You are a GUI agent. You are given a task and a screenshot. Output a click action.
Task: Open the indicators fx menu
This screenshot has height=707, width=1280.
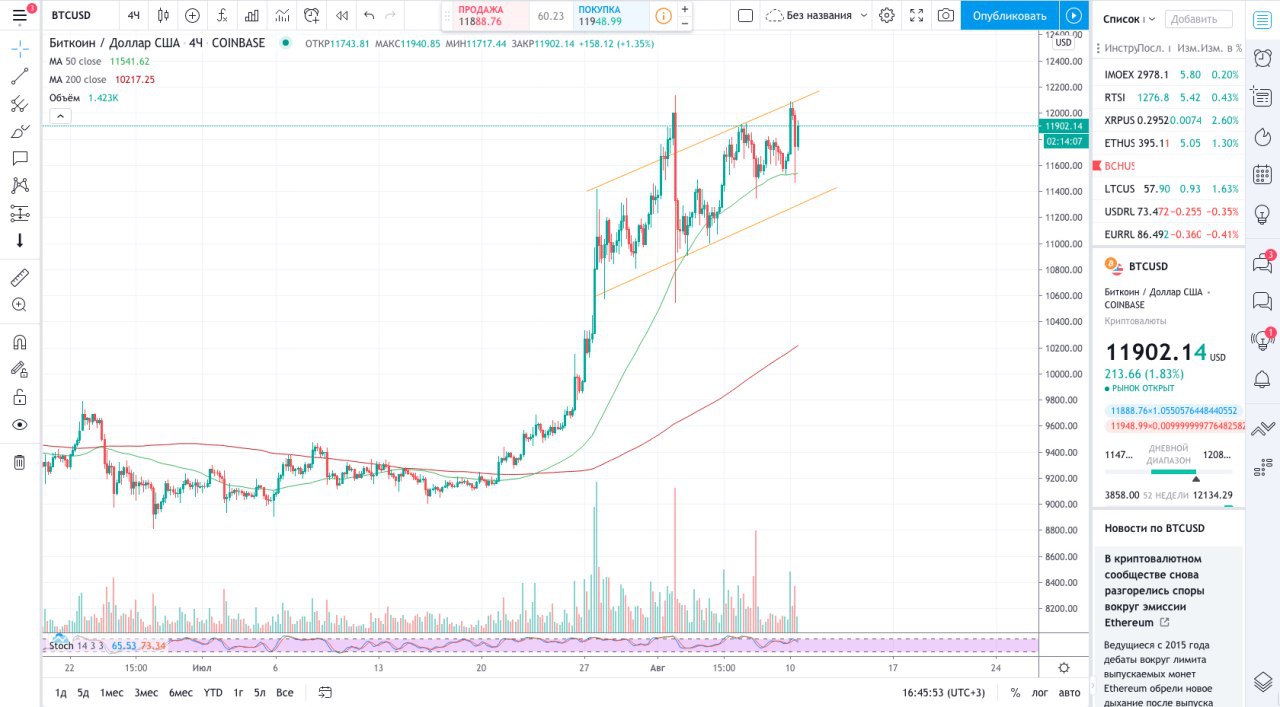coord(222,15)
